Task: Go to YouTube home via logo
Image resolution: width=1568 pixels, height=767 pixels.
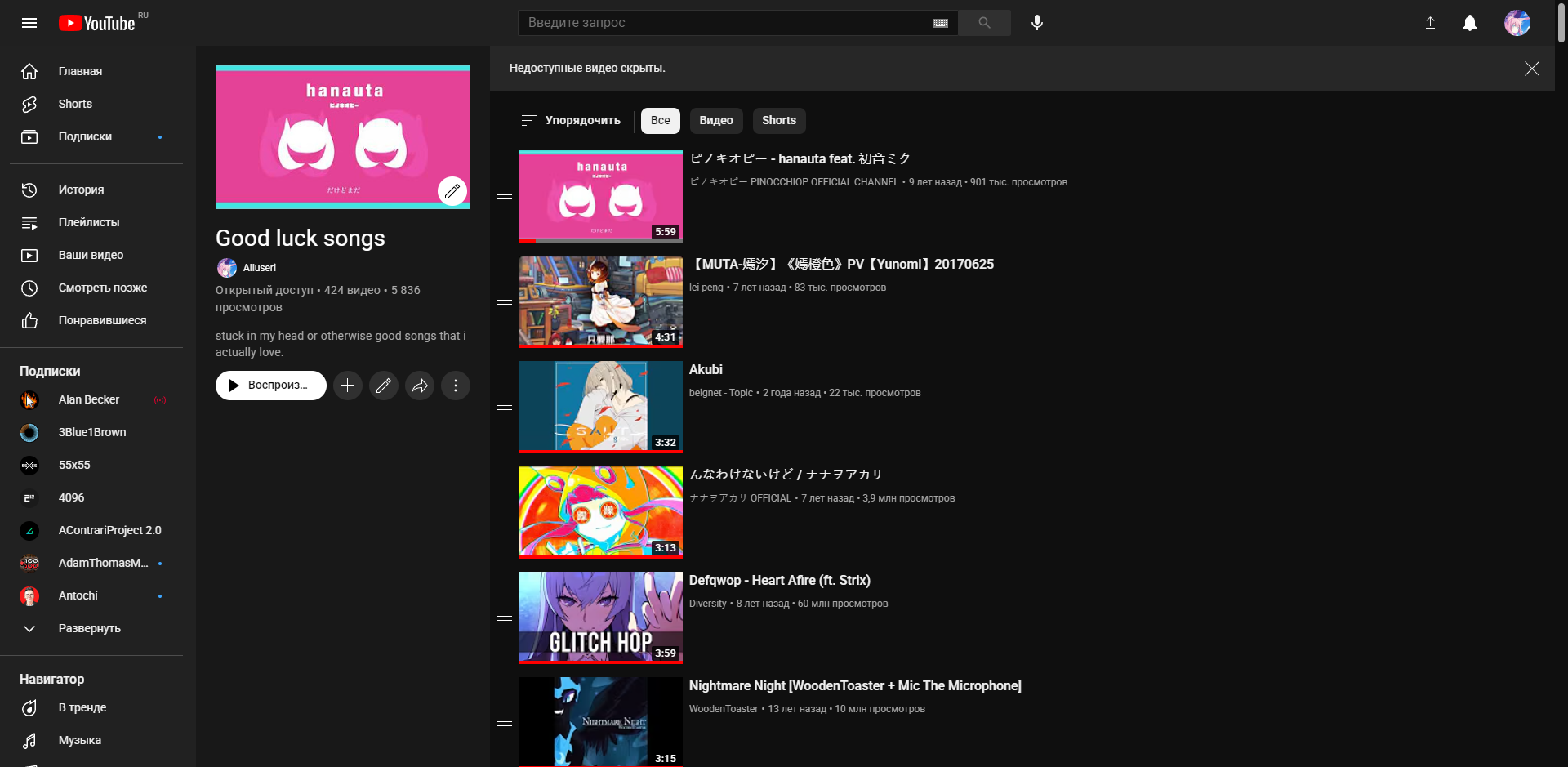Action: click(96, 23)
